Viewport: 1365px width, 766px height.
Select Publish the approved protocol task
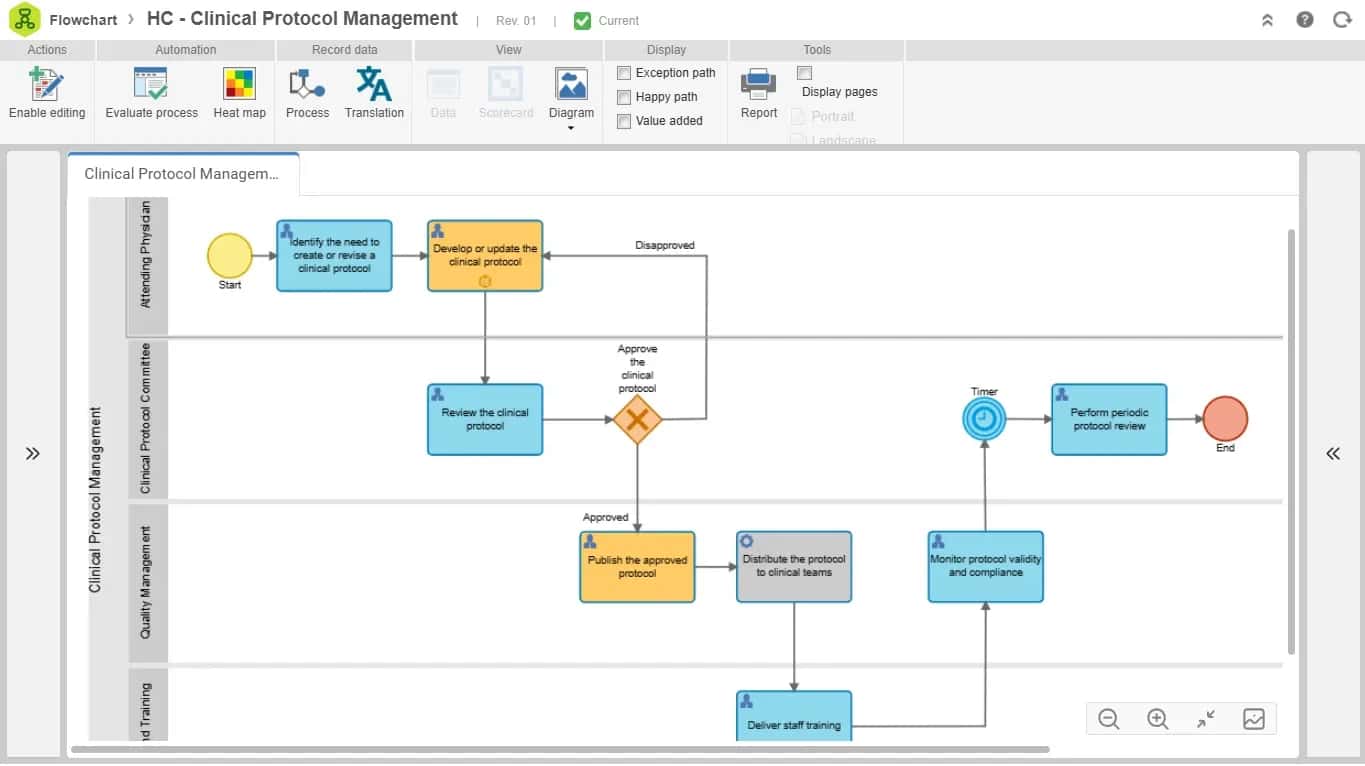point(637,567)
